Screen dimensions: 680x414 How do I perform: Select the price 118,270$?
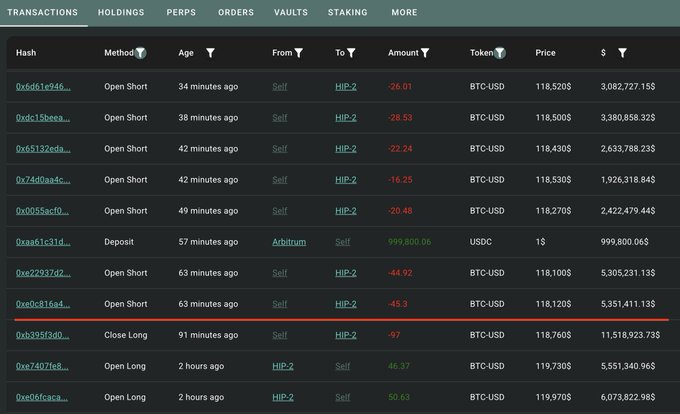pos(553,211)
